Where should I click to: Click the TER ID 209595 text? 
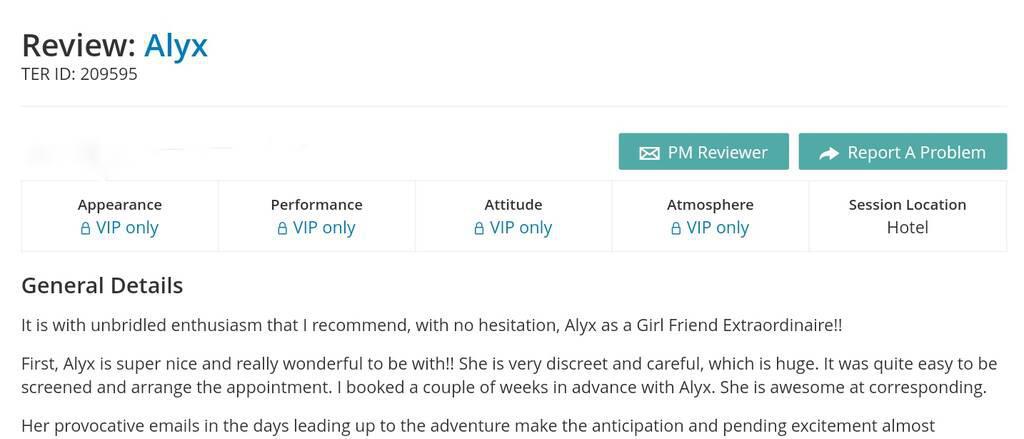coord(79,74)
